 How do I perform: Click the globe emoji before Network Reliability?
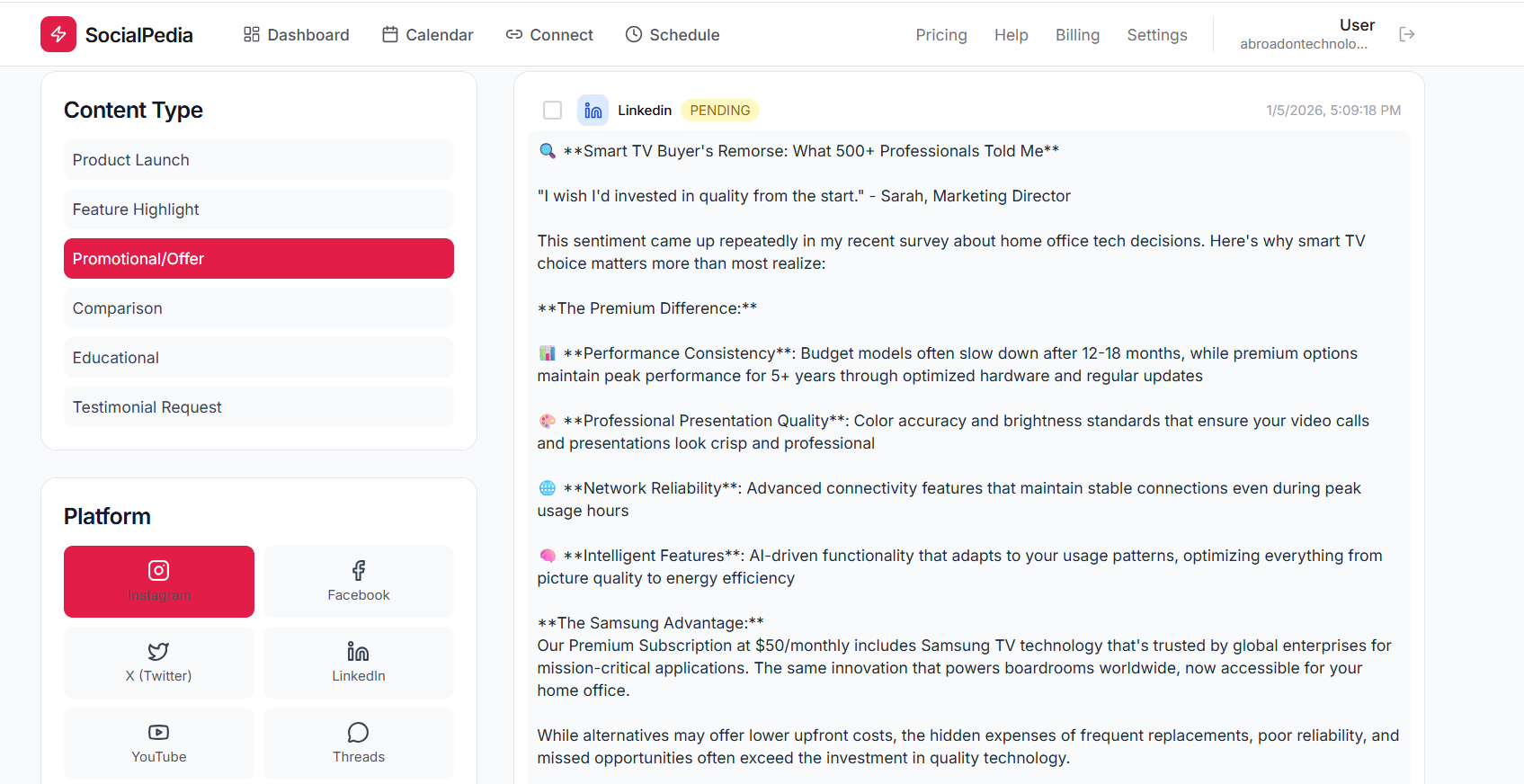coord(547,487)
